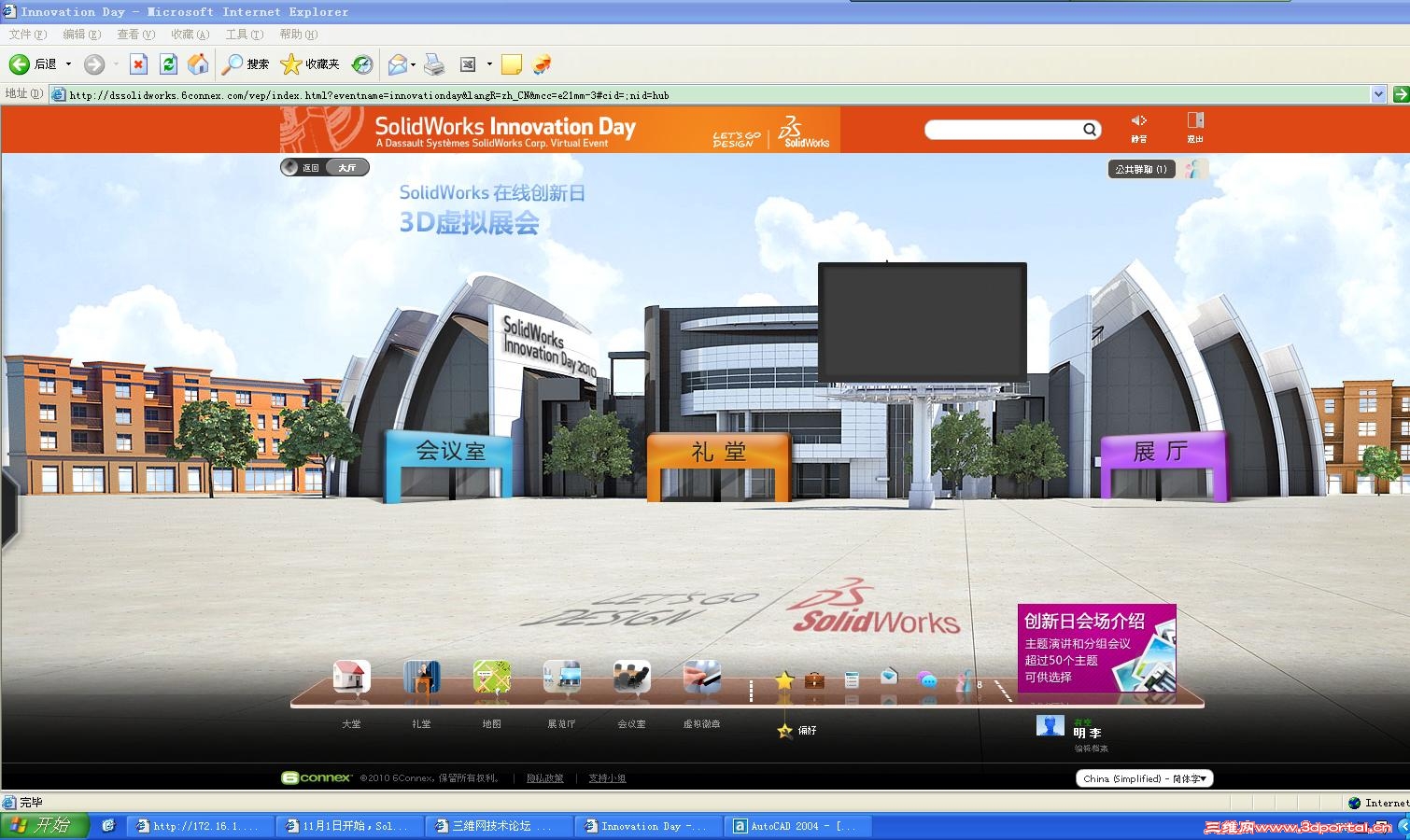Click the checklist notepad dock icon
This screenshot has width=1410, height=840.
click(x=851, y=680)
